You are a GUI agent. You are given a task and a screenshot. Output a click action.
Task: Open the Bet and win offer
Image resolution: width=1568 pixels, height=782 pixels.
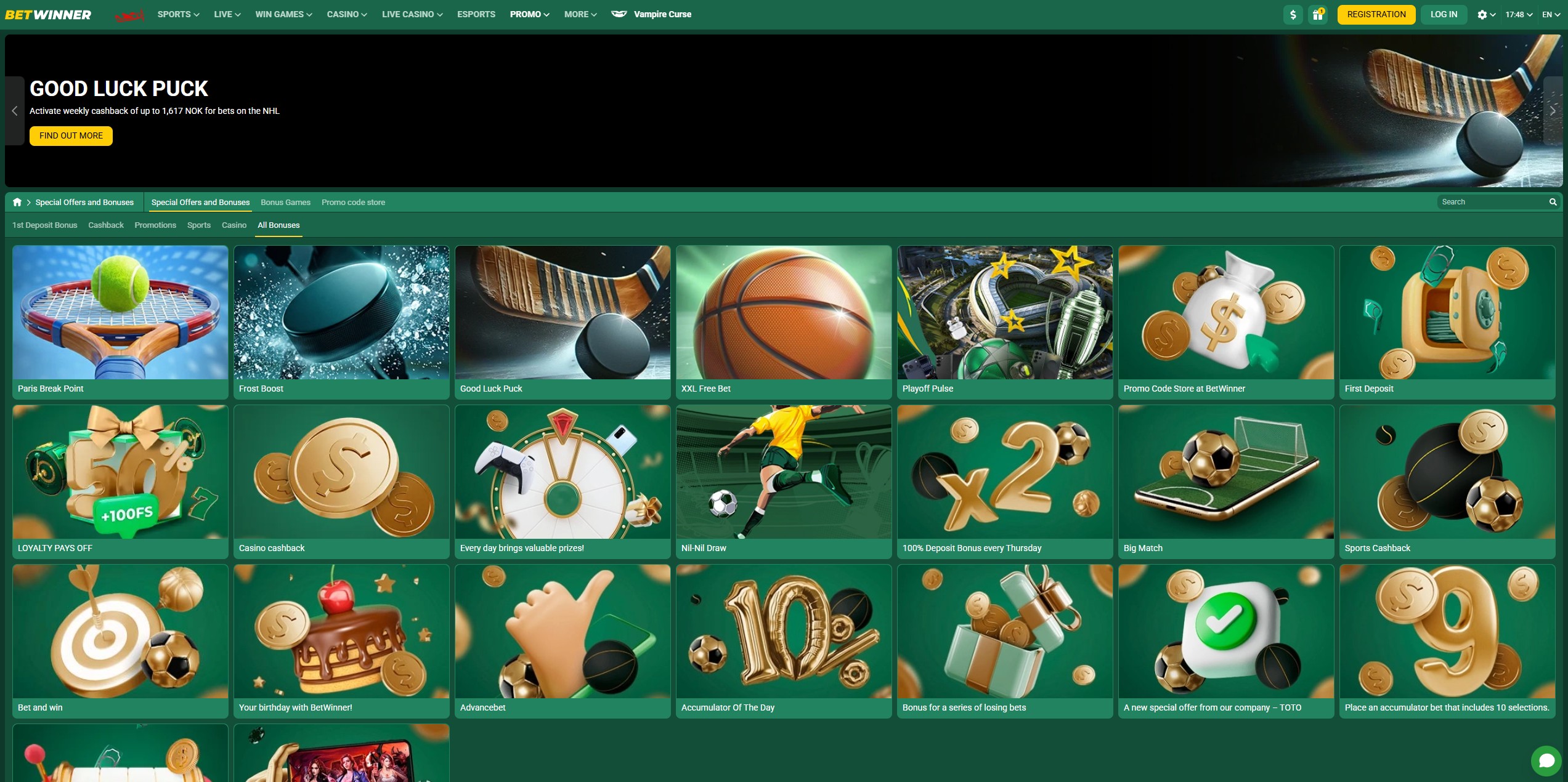click(120, 641)
